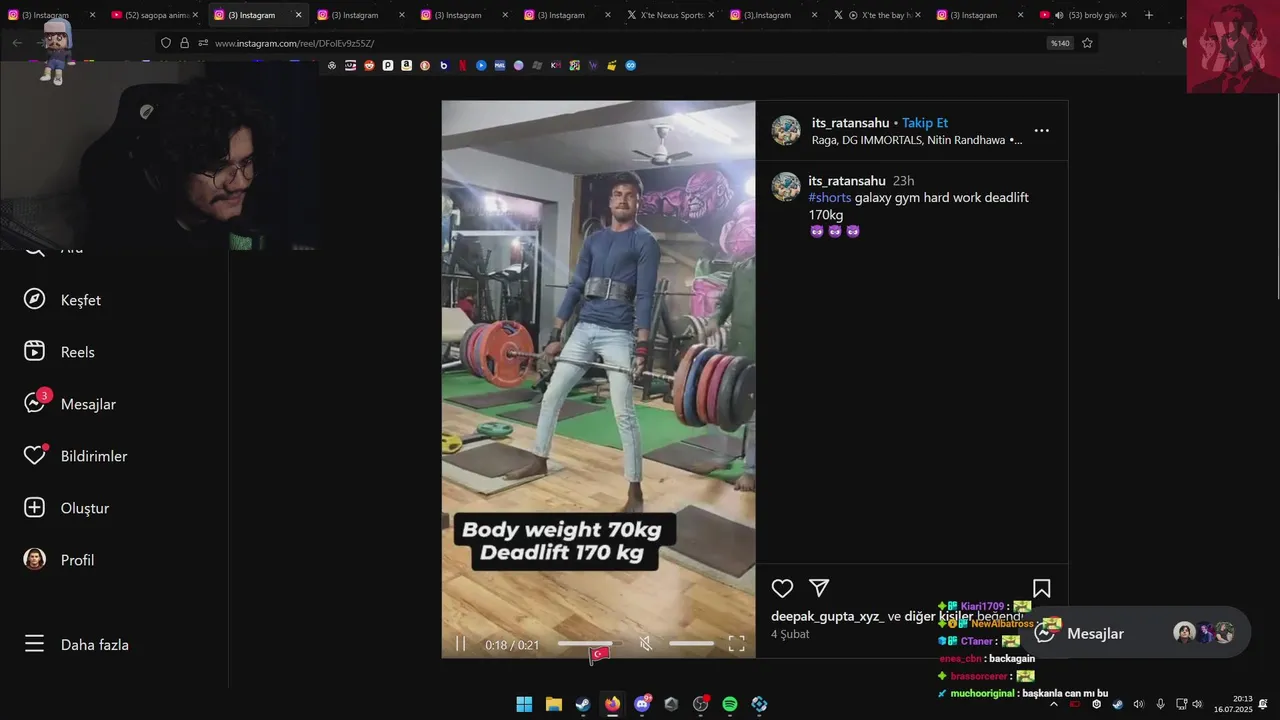Click the caption date '4 Şubat'

(790, 634)
